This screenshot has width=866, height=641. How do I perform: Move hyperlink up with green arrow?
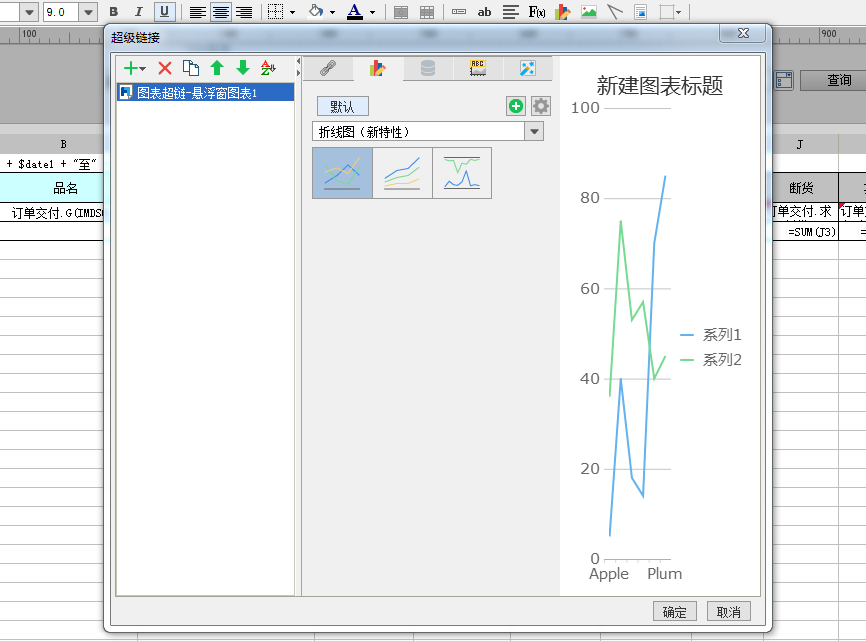click(217, 68)
